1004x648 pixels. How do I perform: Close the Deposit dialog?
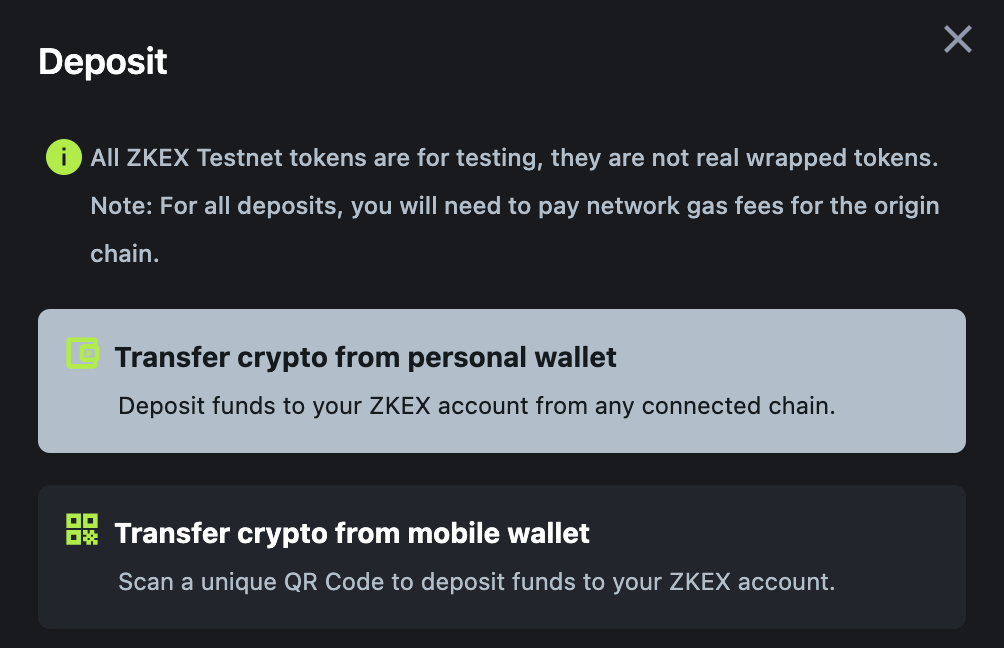(x=957, y=40)
